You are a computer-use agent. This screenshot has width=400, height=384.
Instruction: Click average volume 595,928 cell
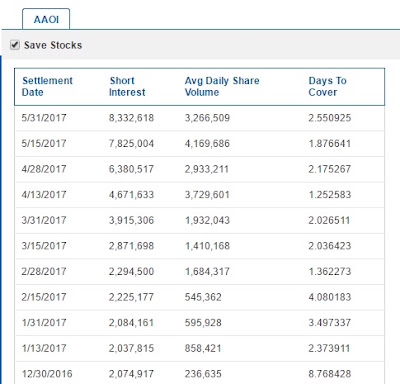(x=203, y=323)
